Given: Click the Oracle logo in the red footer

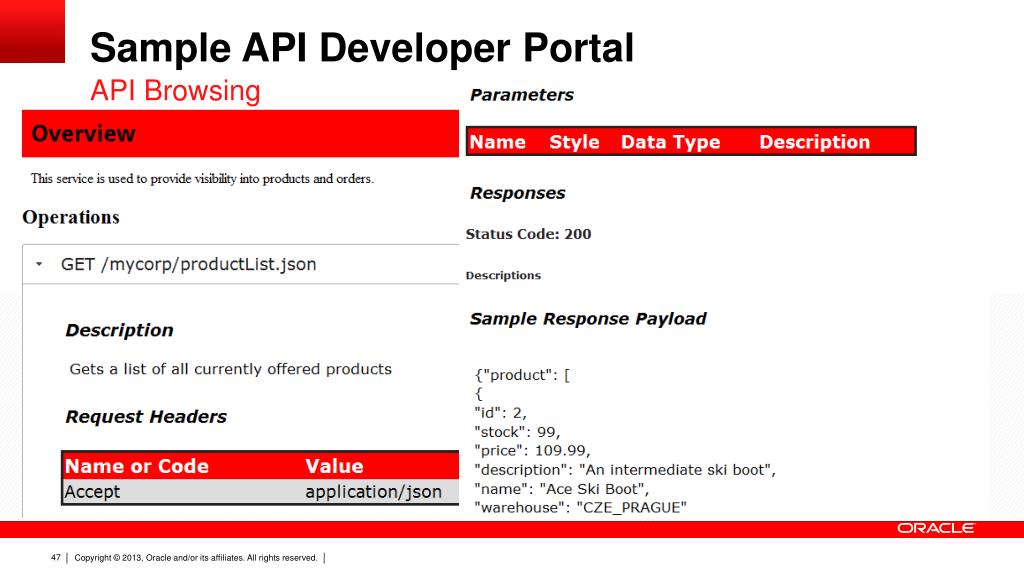Looking at the screenshot, I should [935, 528].
